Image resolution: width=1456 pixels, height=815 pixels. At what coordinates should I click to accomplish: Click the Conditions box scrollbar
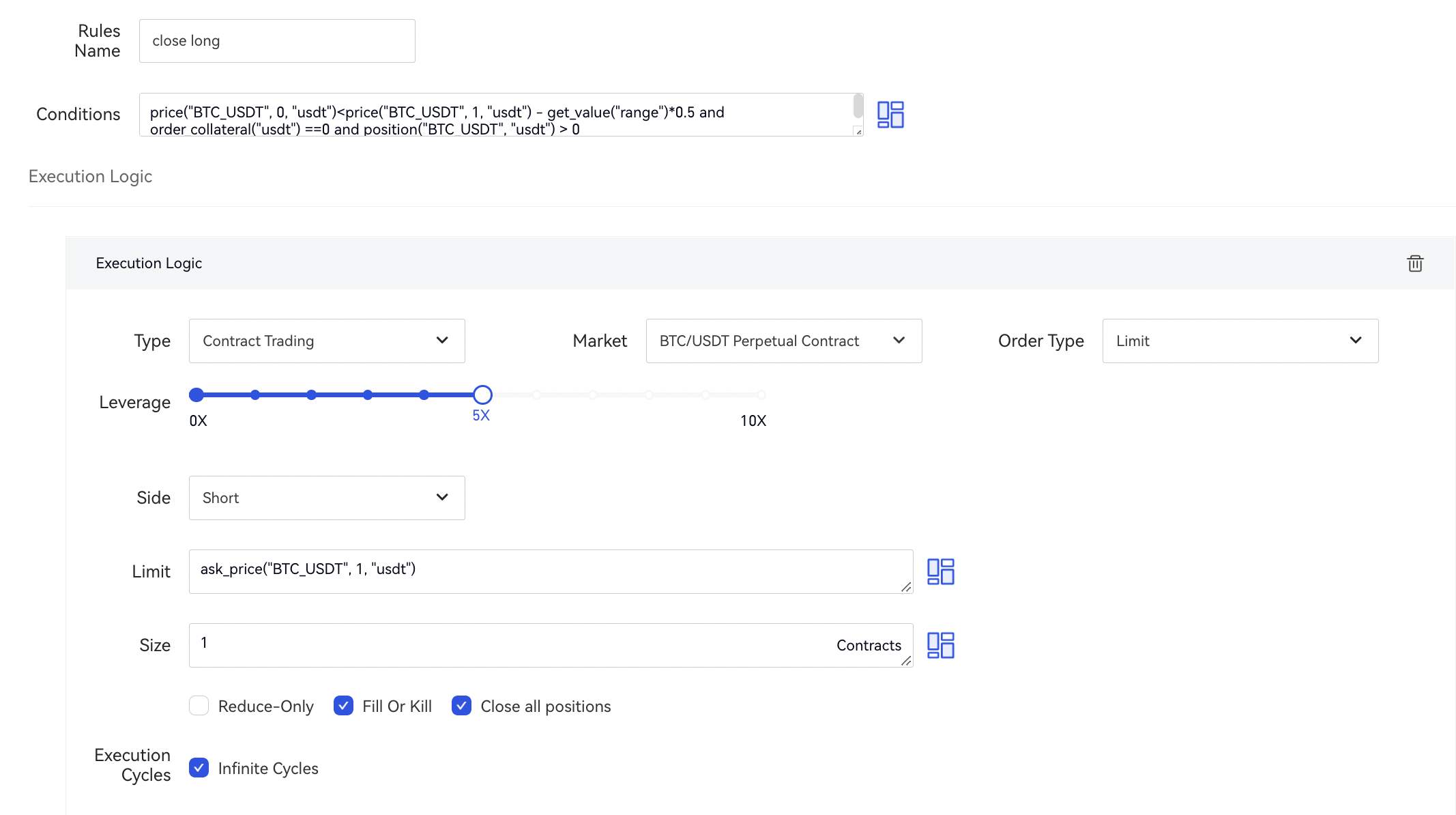(858, 106)
